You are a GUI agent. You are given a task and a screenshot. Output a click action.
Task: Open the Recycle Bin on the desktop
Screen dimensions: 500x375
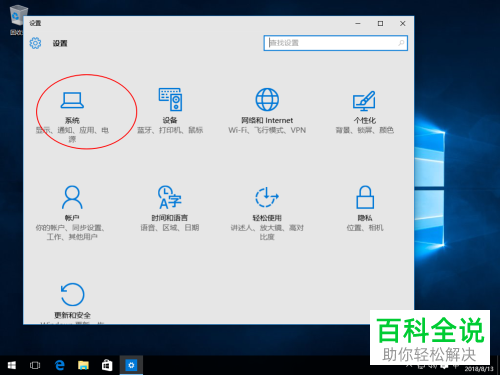click(x=17, y=19)
